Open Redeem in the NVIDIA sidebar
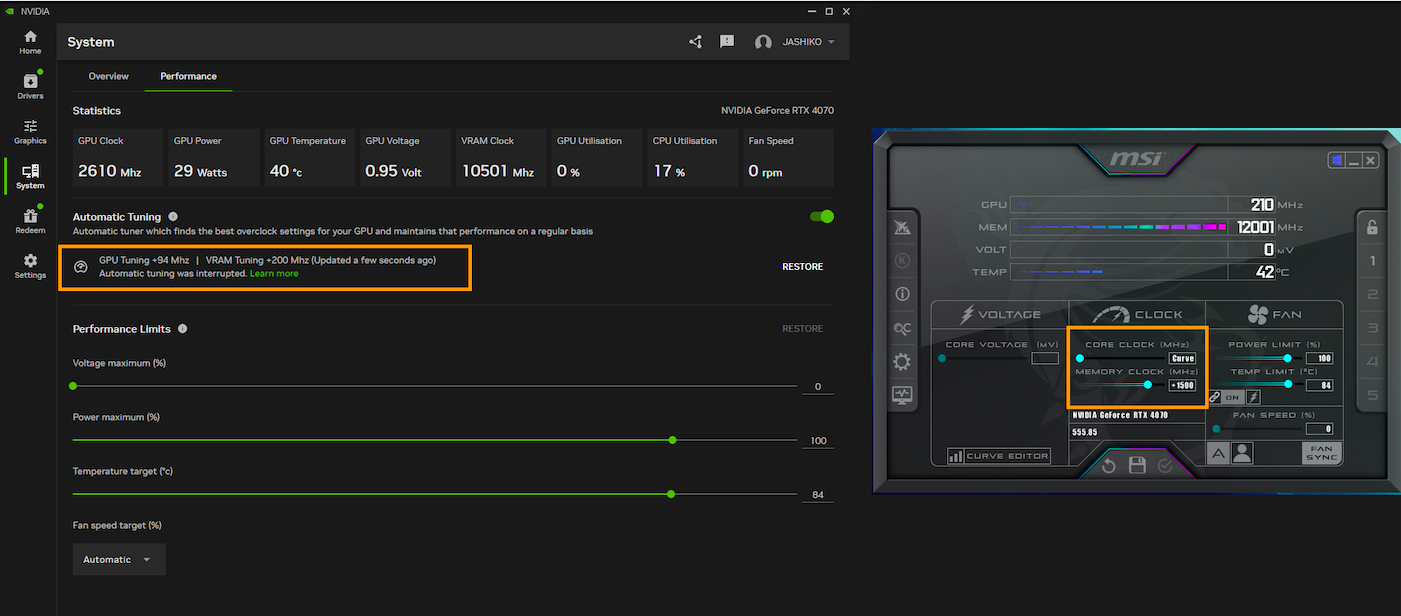This screenshot has height=616, width=1401. pos(30,220)
